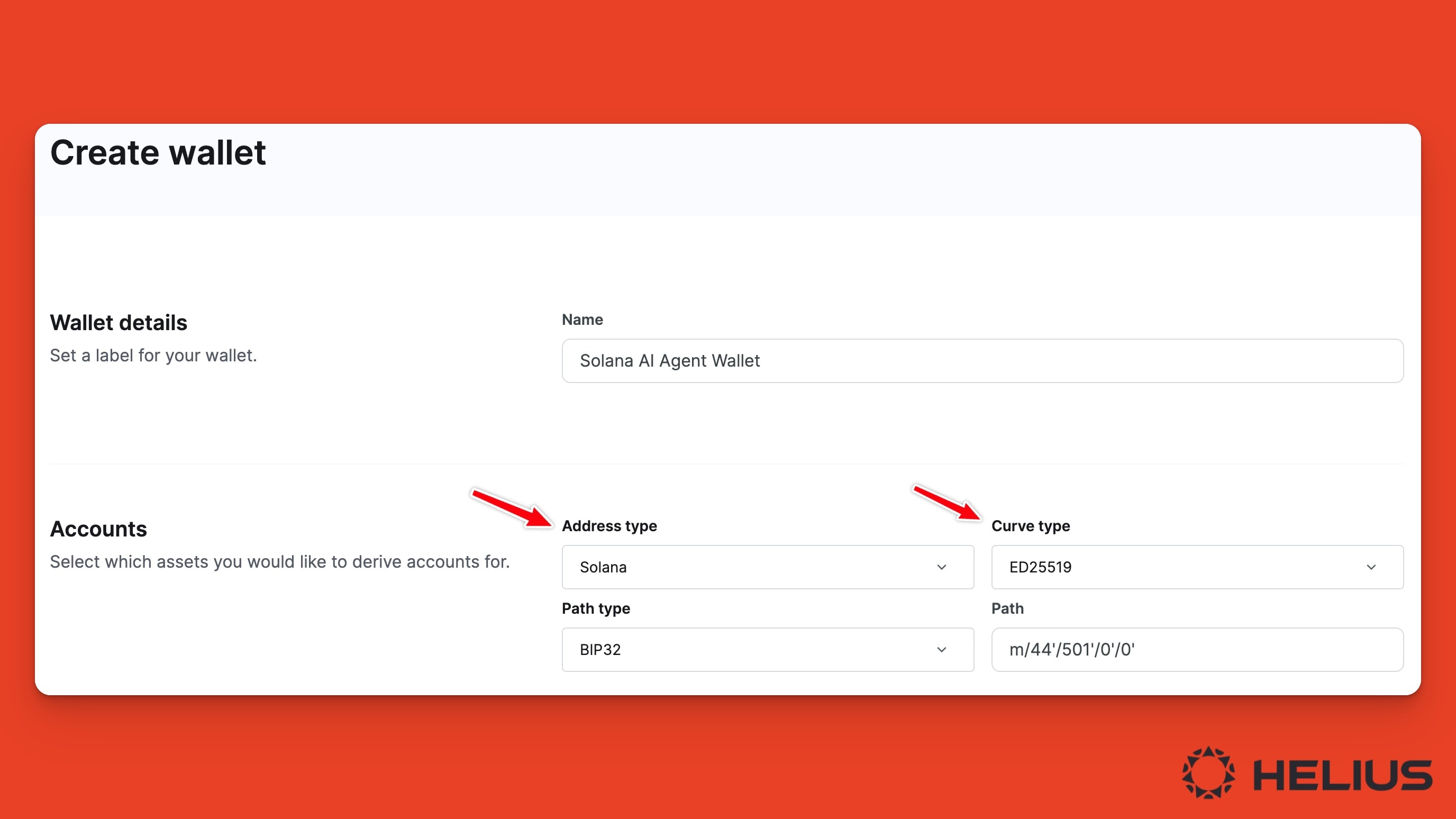Click the Curve type label
Viewport: 1456px width, 819px height.
[1030, 526]
